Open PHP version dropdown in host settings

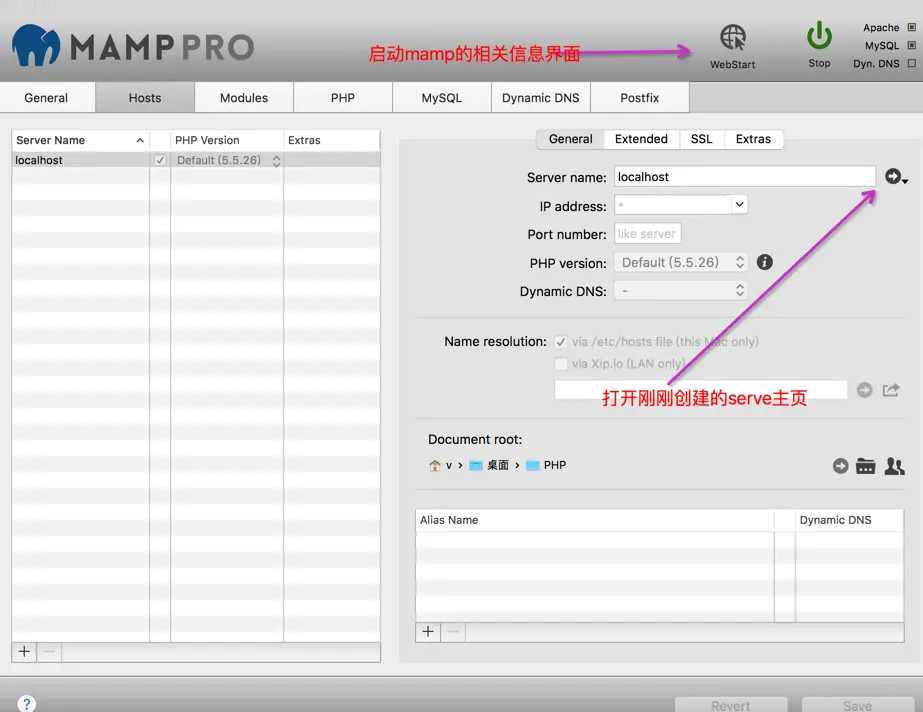(680, 262)
